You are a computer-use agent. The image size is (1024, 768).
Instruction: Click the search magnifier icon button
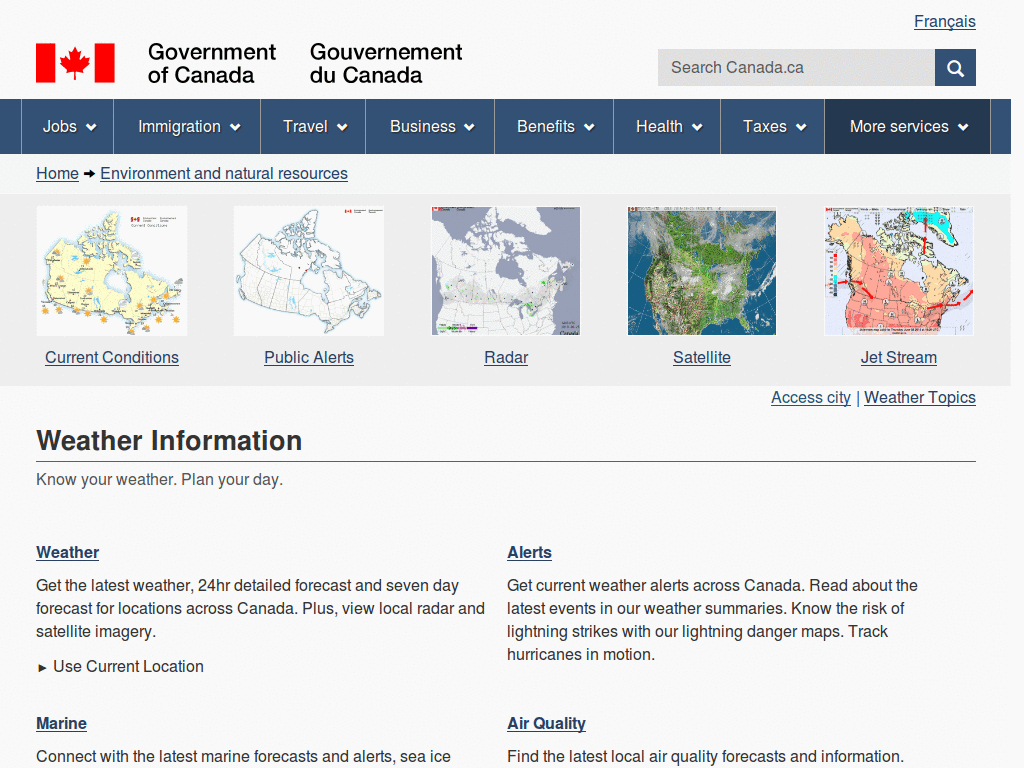point(955,67)
